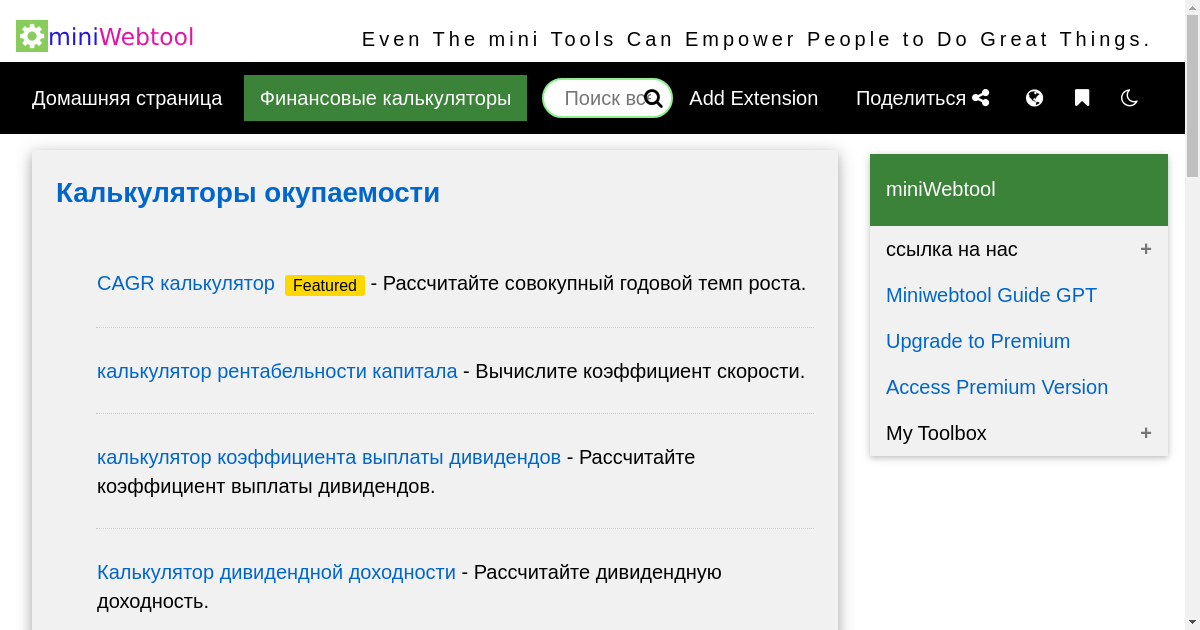Click the miniWebtool logo text
Screen dimensions: 1200x630
(x=121, y=37)
